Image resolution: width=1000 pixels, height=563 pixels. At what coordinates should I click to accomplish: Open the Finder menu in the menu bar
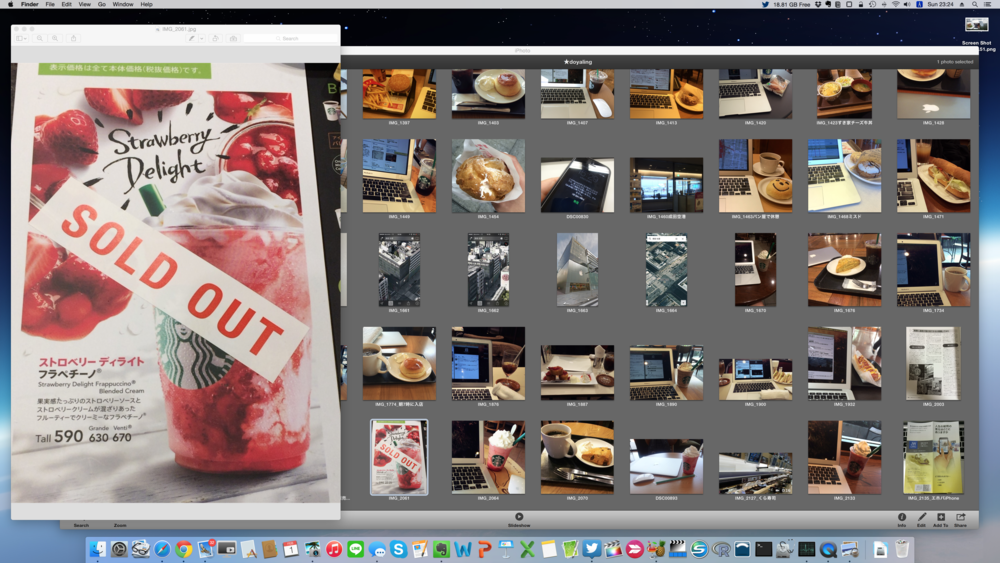[29, 4]
